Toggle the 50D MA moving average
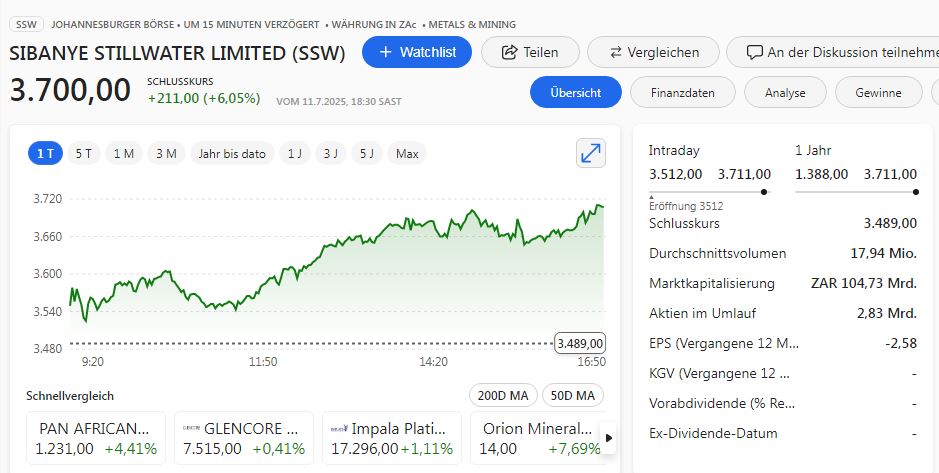This screenshot has width=939, height=473. (x=573, y=396)
